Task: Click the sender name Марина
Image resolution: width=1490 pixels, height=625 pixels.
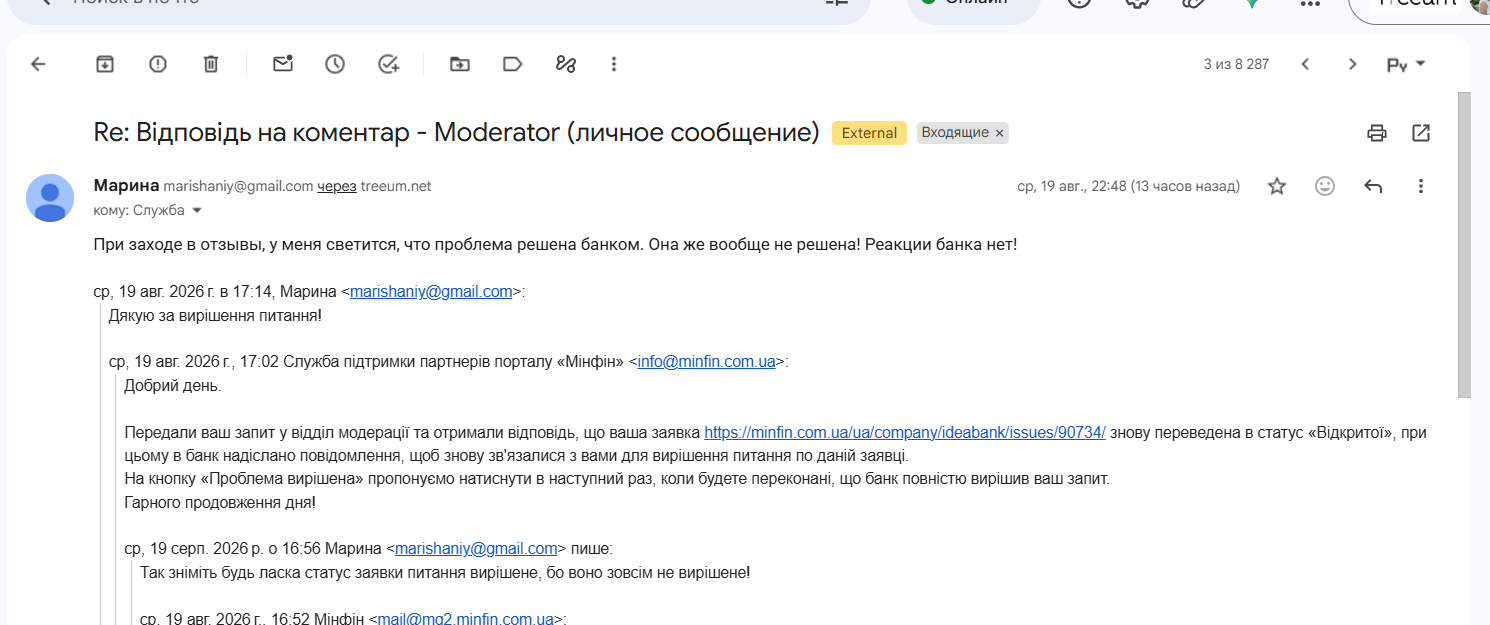Action: (x=126, y=186)
